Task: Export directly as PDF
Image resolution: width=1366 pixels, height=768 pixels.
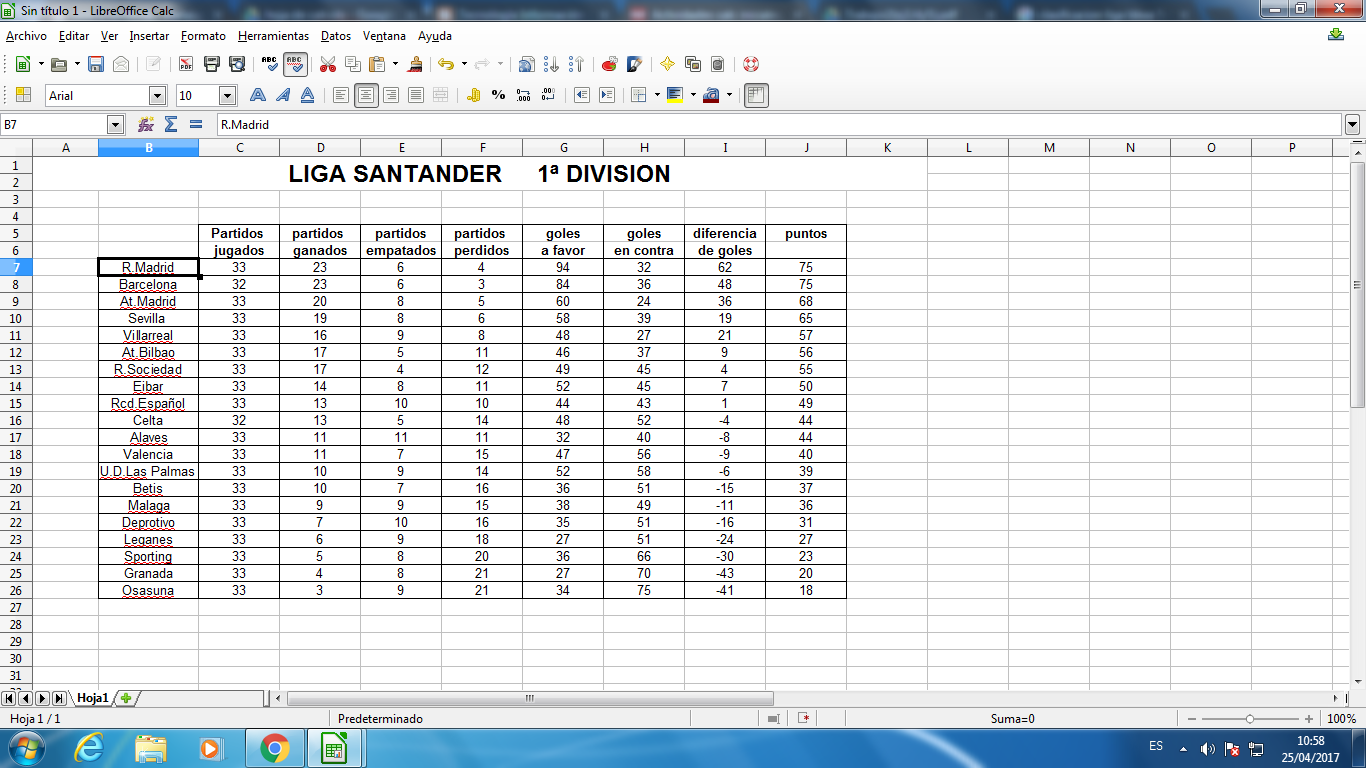Action: click(186, 64)
